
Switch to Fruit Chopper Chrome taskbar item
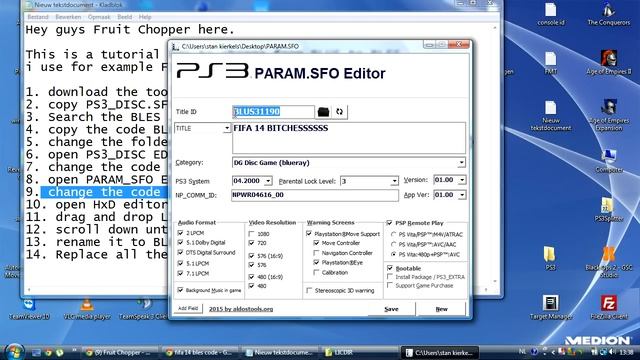coord(119,352)
